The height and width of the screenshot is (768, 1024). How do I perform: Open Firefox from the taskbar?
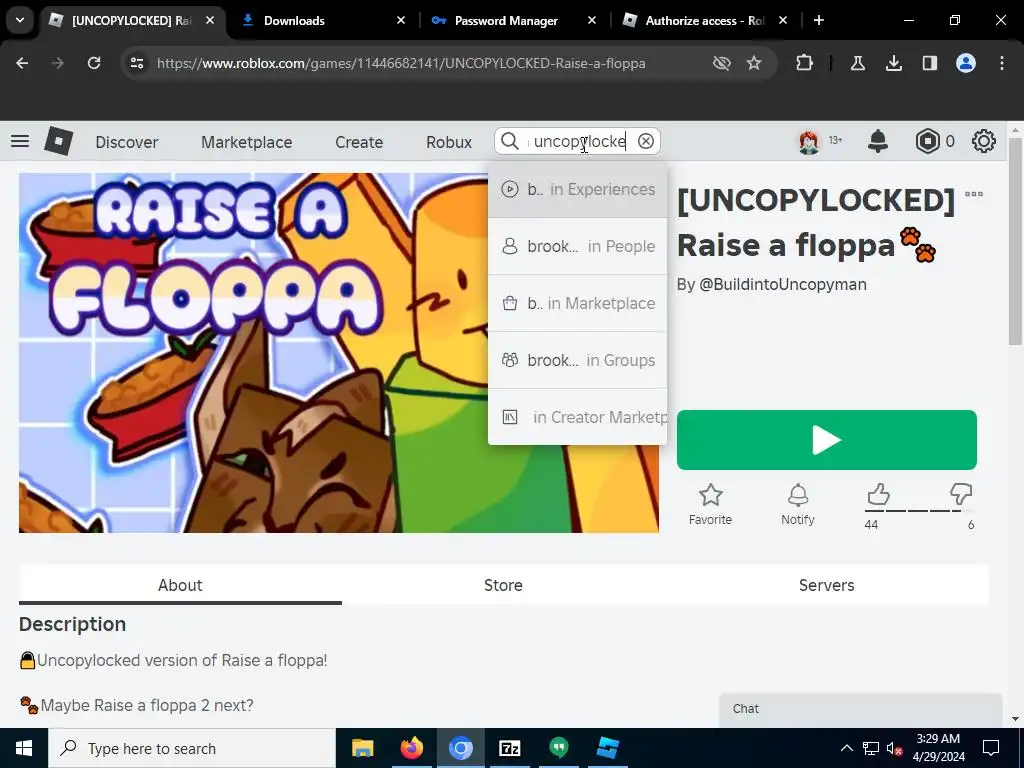pyautogui.click(x=411, y=748)
